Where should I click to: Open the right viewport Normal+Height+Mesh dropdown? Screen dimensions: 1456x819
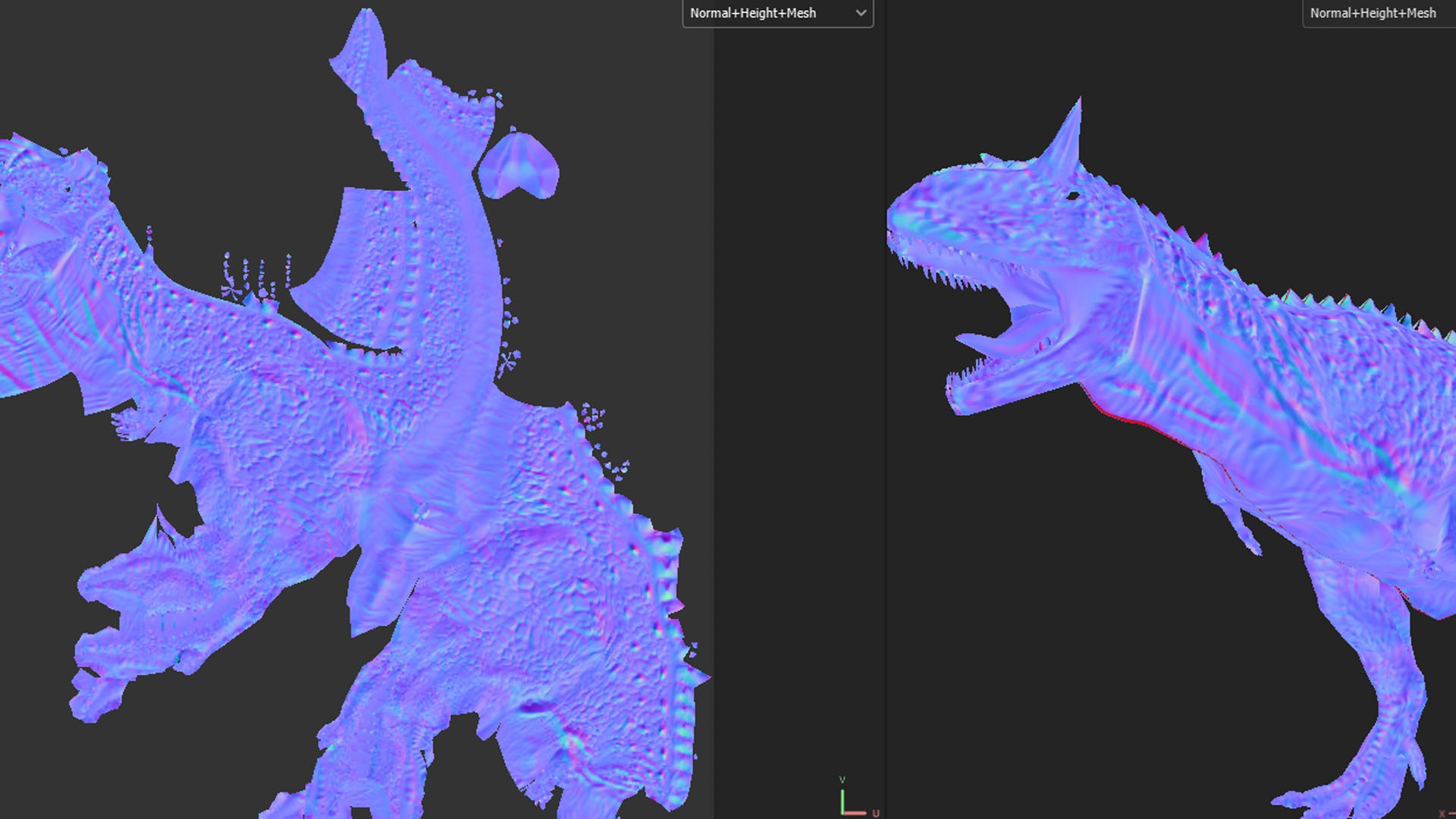[x=1373, y=13]
